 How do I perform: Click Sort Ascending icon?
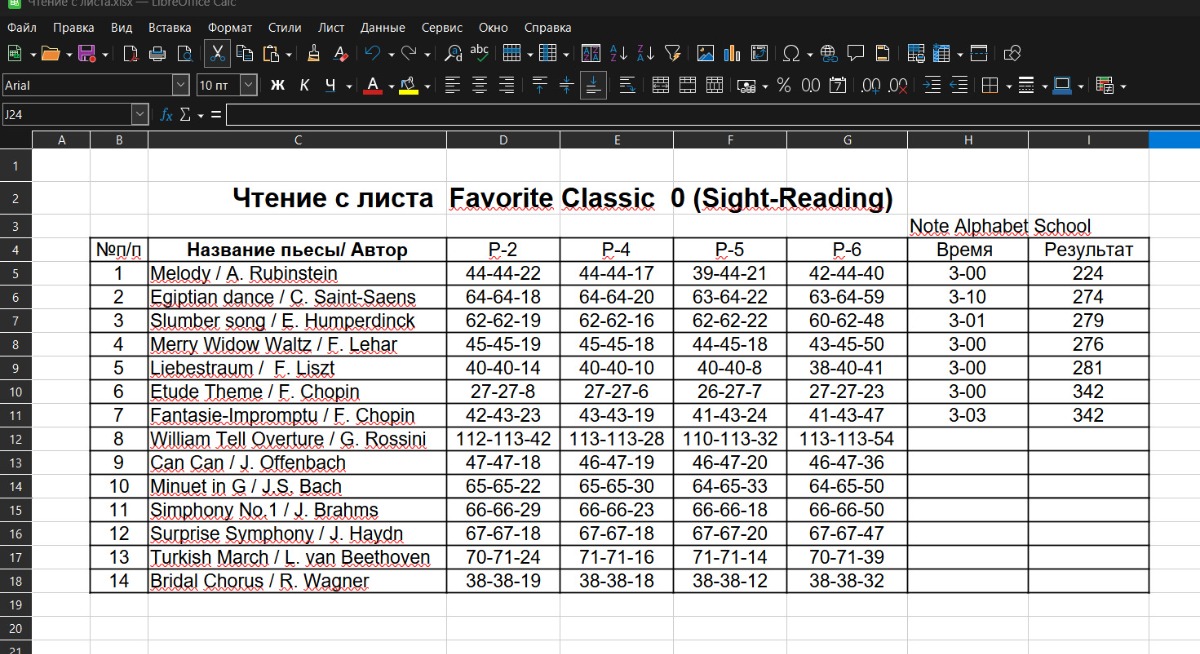619,54
